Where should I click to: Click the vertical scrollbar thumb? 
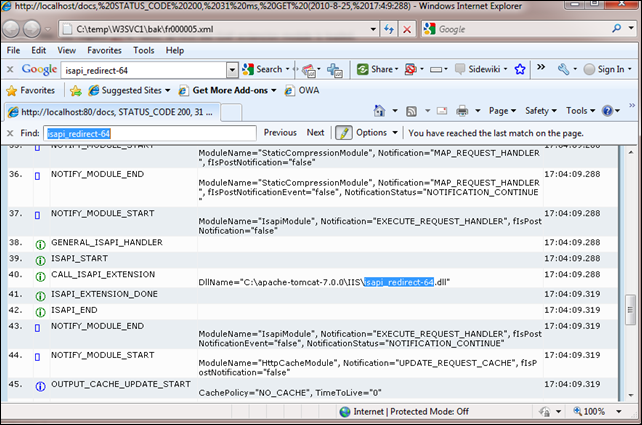pos(630,310)
